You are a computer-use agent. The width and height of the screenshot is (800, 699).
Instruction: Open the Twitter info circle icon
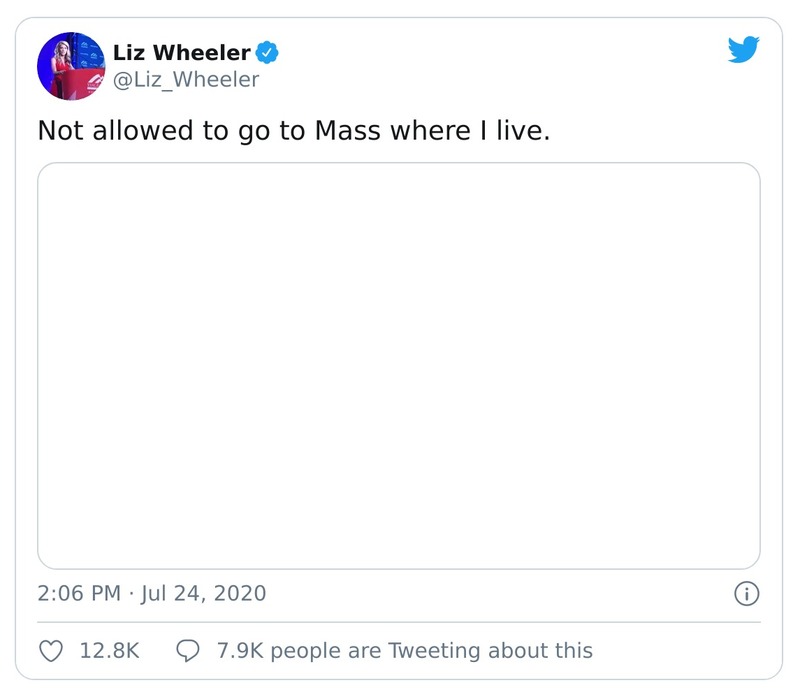pos(746,594)
